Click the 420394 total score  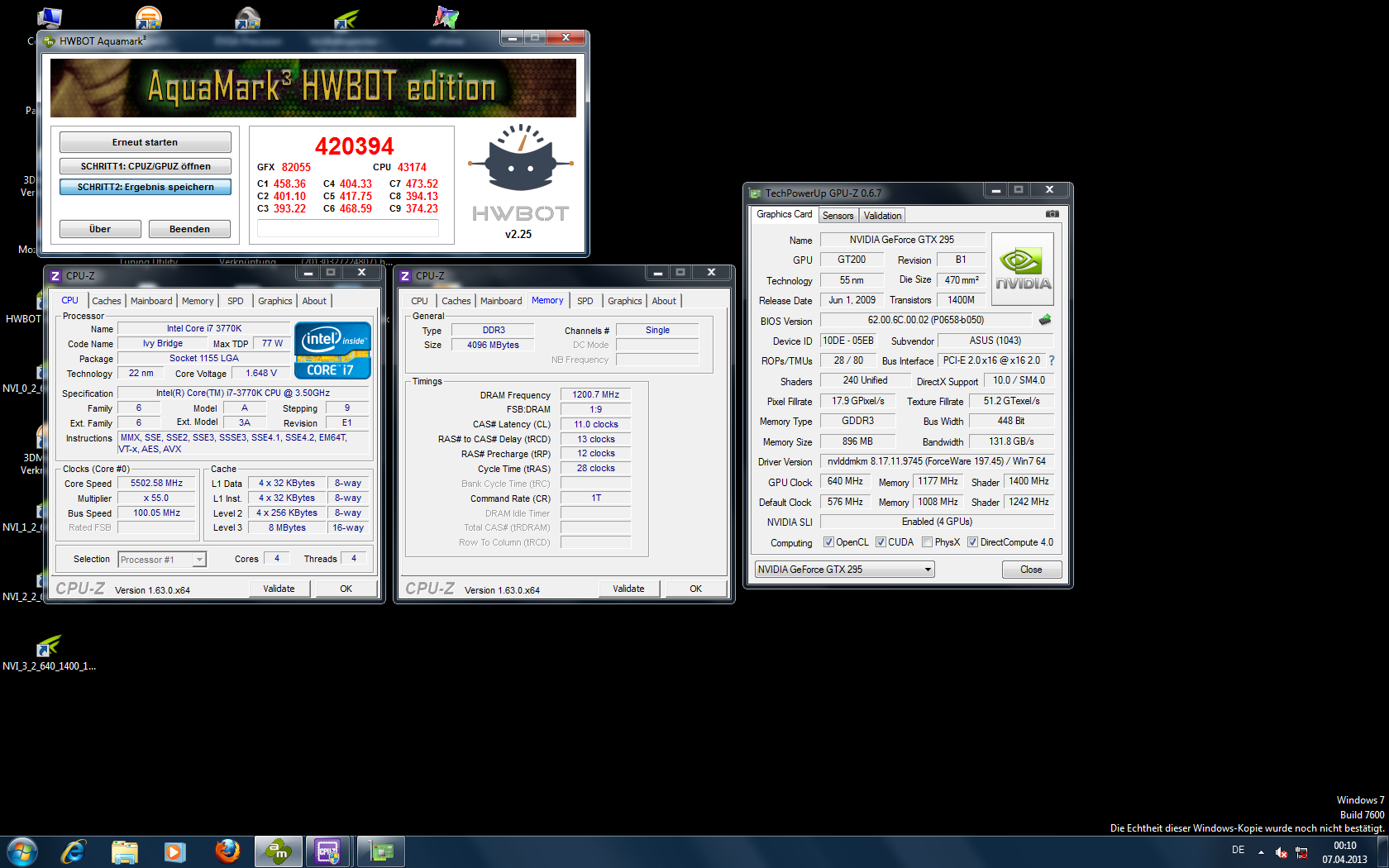(355, 146)
